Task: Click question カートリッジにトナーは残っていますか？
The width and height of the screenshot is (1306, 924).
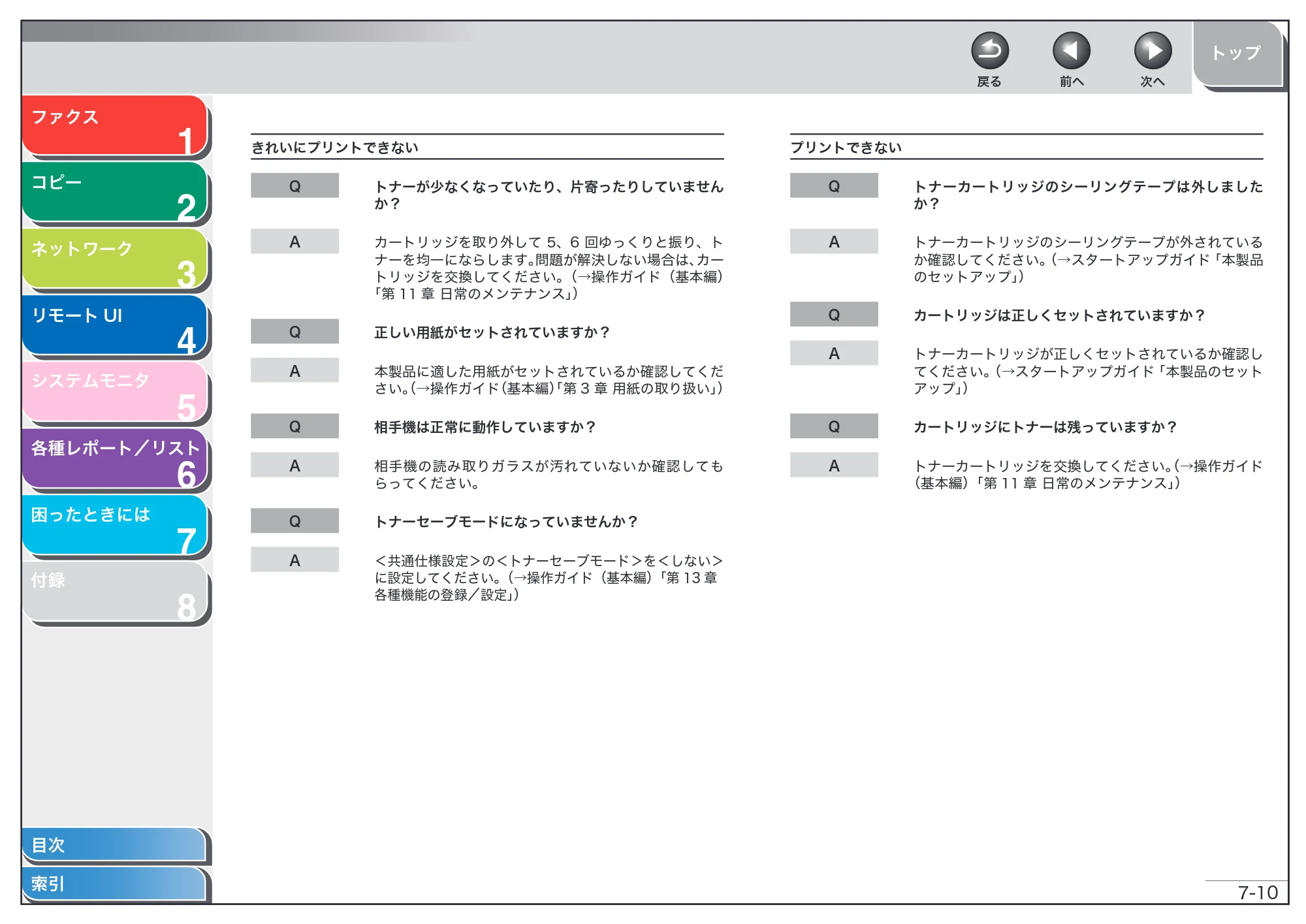Action: point(1045,427)
